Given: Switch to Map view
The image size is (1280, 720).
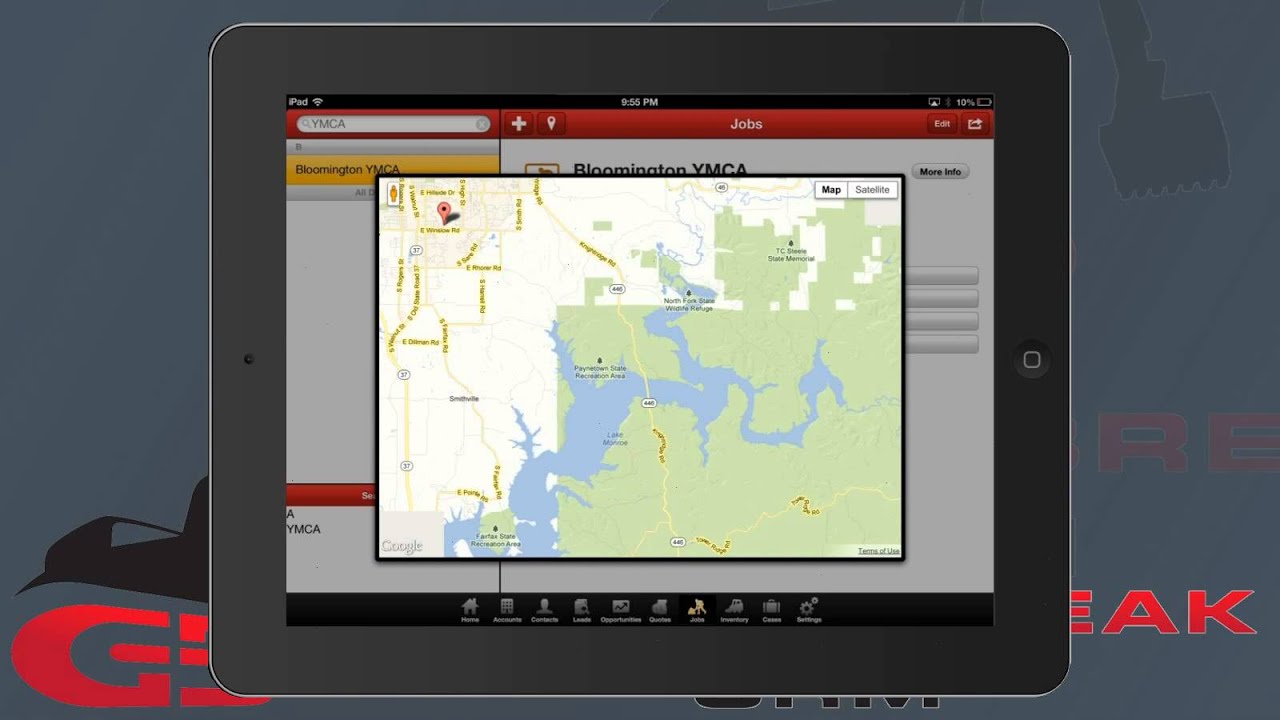Looking at the screenshot, I should click(831, 190).
